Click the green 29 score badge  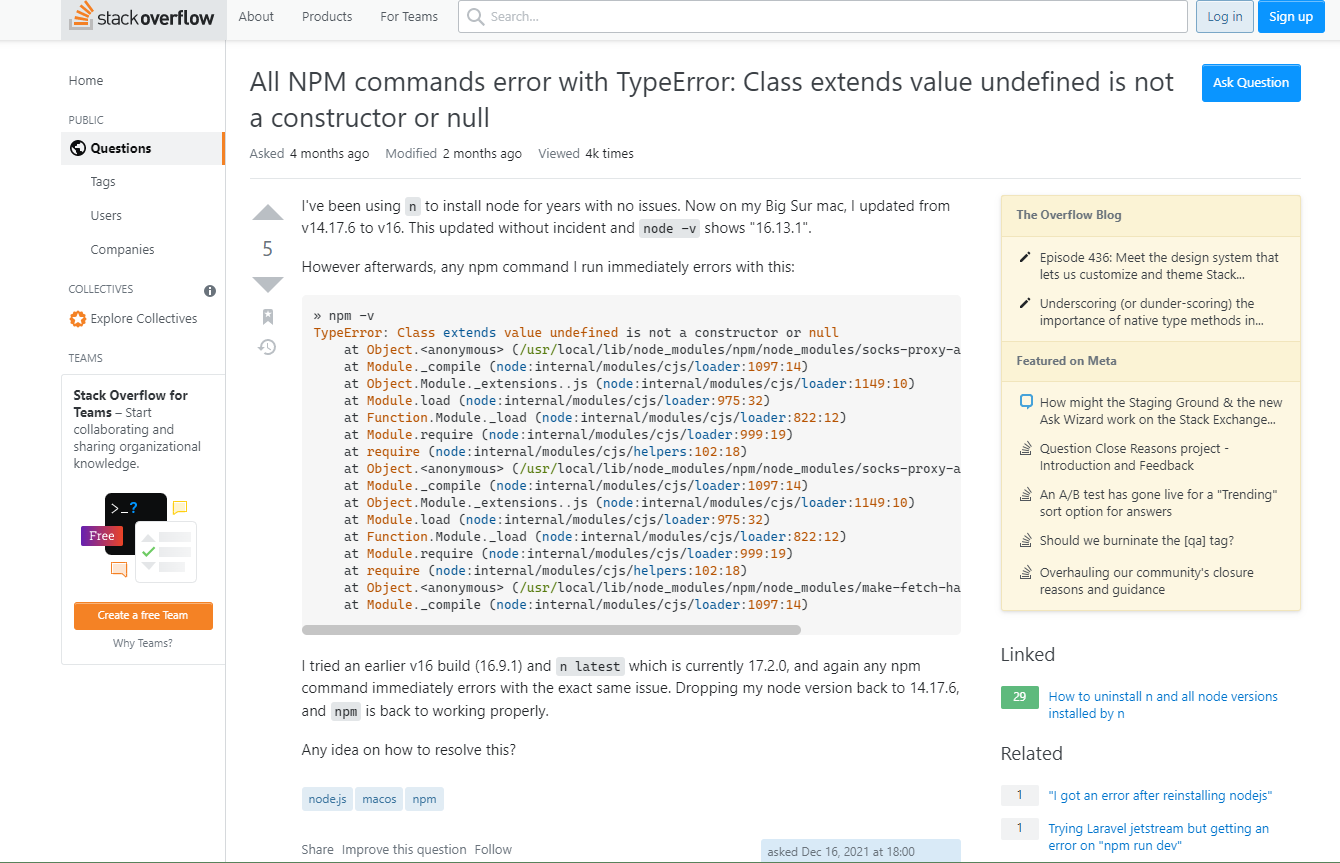click(1020, 697)
